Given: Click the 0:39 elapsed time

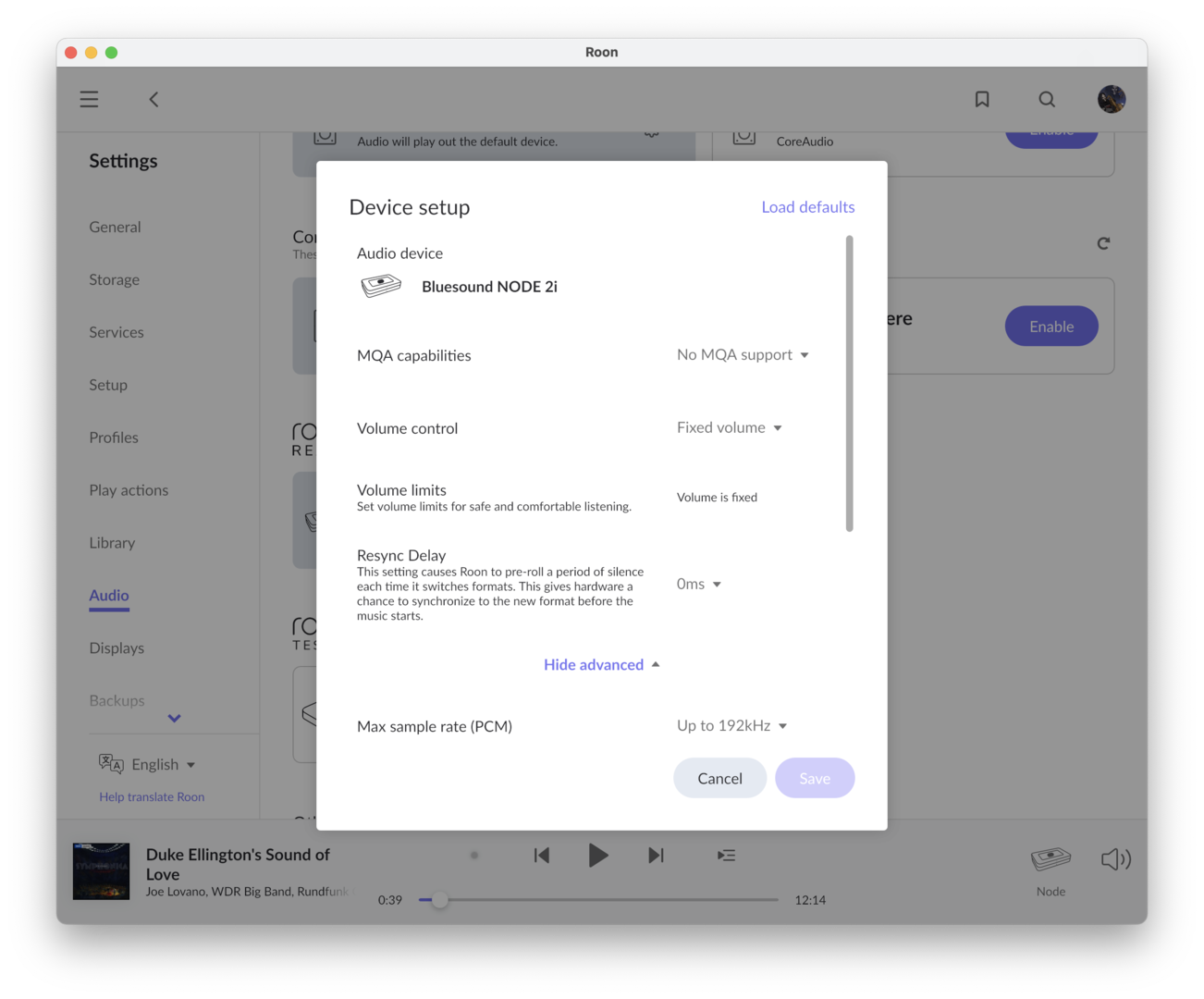Looking at the screenshot, I should (390, 900).
